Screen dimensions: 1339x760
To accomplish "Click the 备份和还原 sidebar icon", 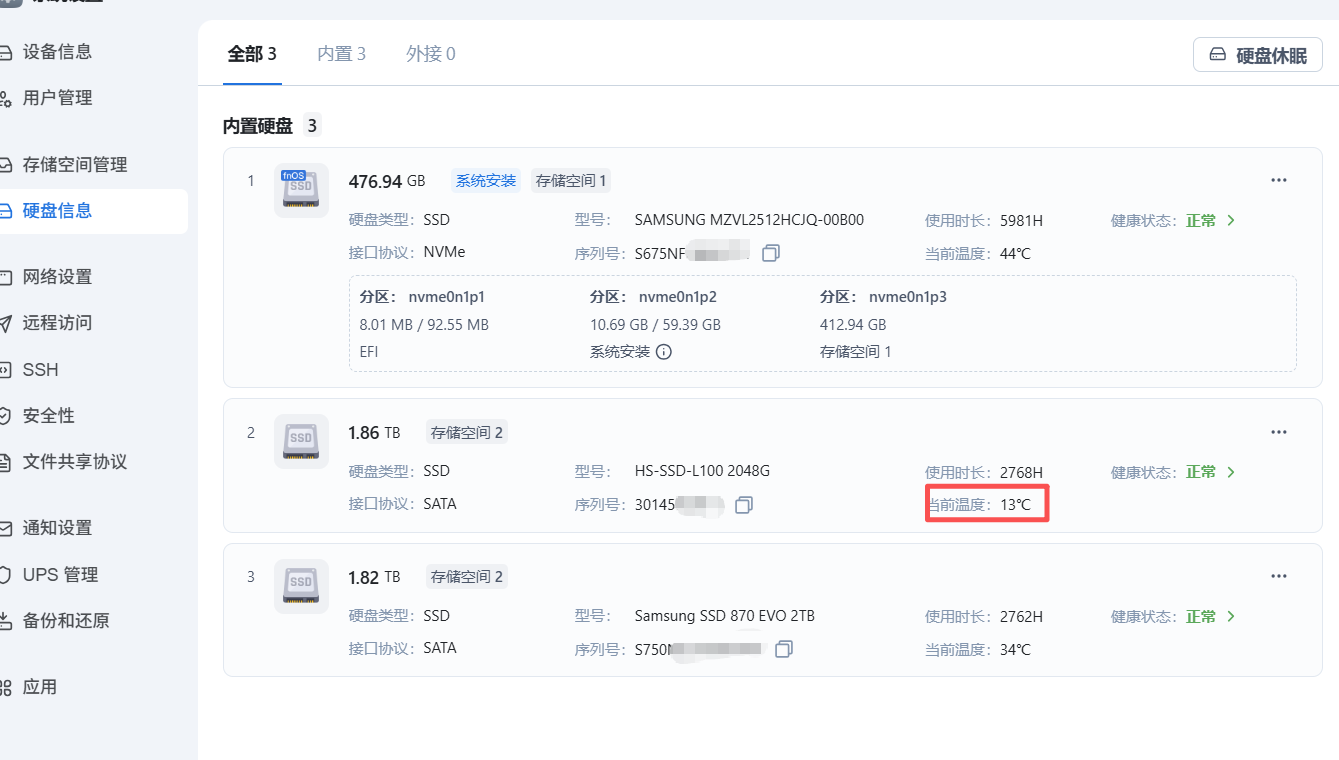I will pyautogui.click(x=5, y=621).
